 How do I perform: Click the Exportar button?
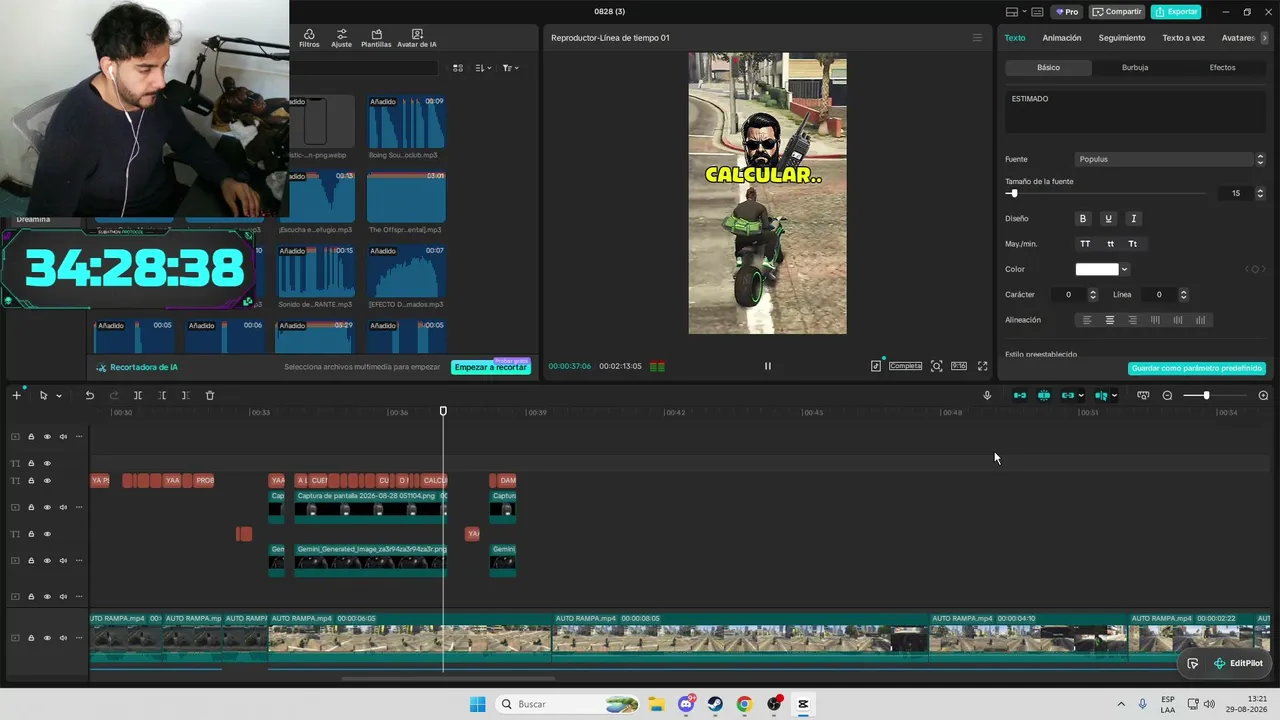(1176, 12)
